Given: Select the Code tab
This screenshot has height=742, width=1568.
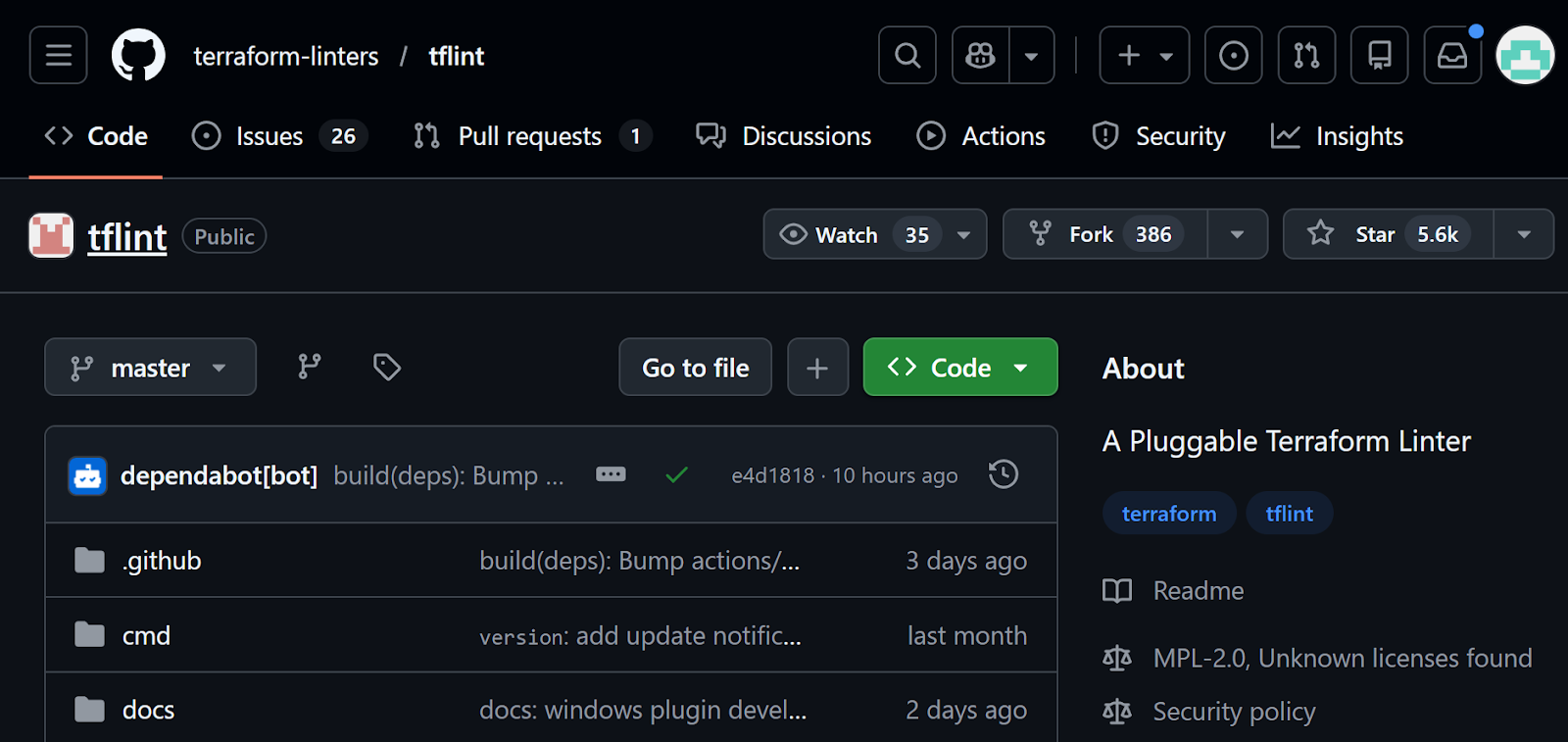Looking at the screenshot, I should pos(96,136).
